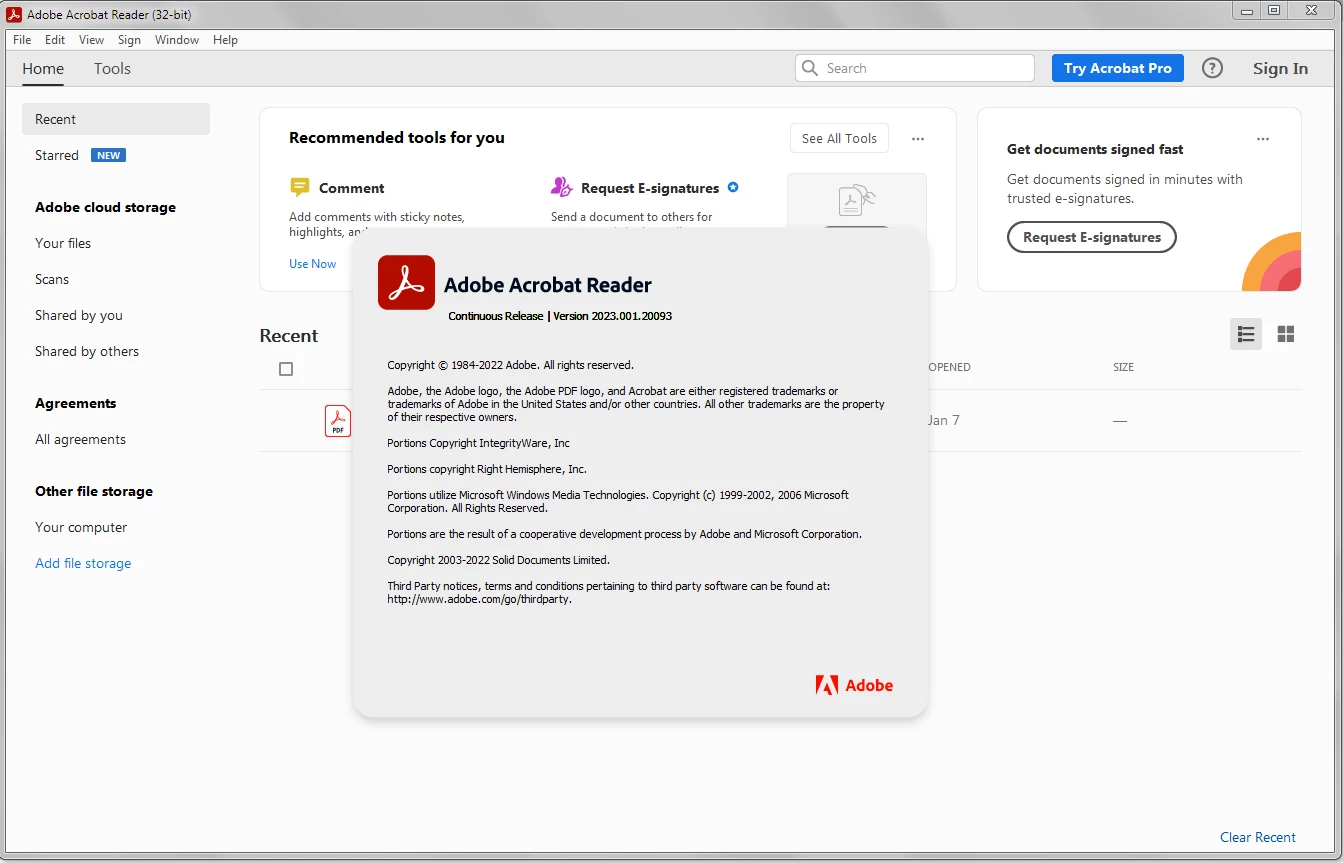
Task: Click the Comment tool title
Action: click(352, 188)
